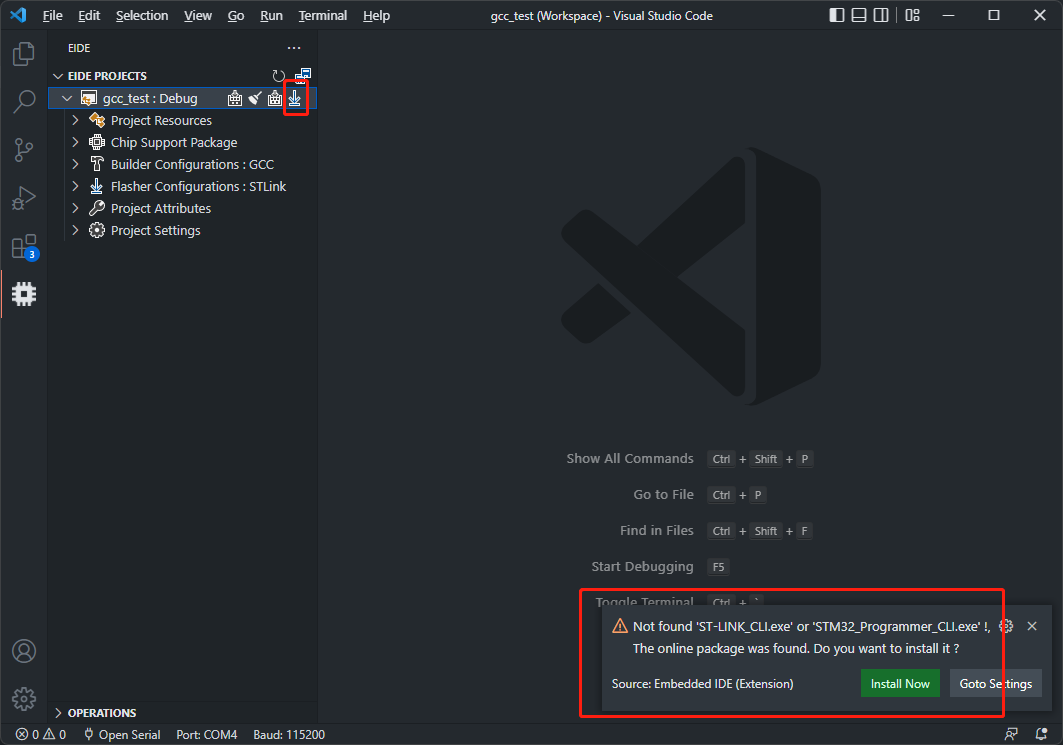
Task: Collapse the gcc_test : Debug project node
Action: (x=67, y=98)
